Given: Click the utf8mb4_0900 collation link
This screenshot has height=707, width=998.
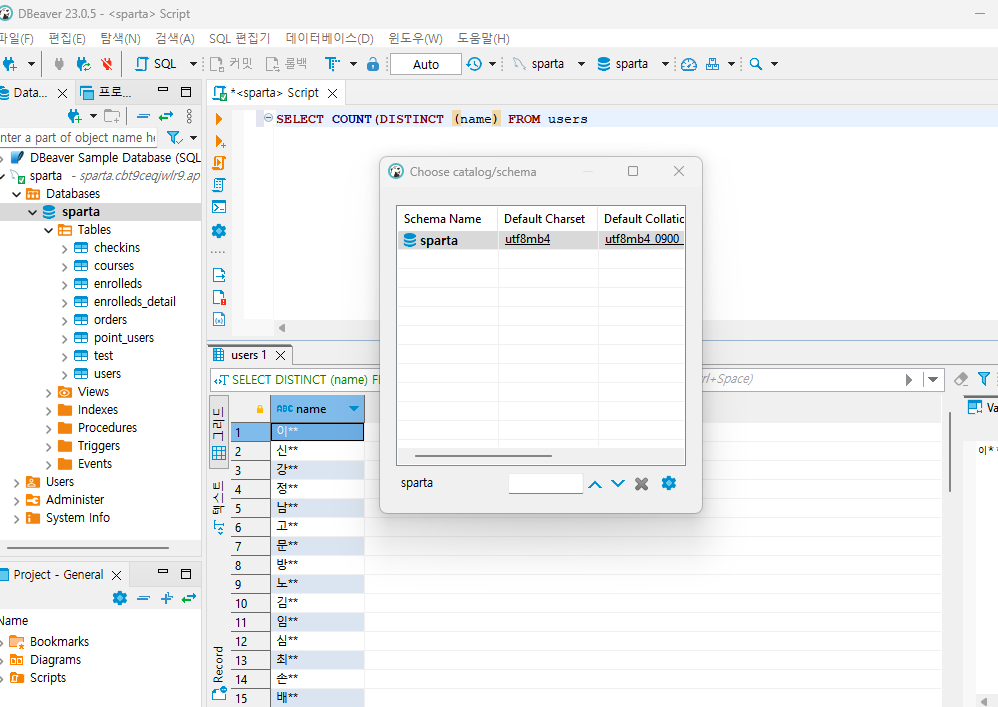Looking at the screenshot, I should [x=642, y=239].
